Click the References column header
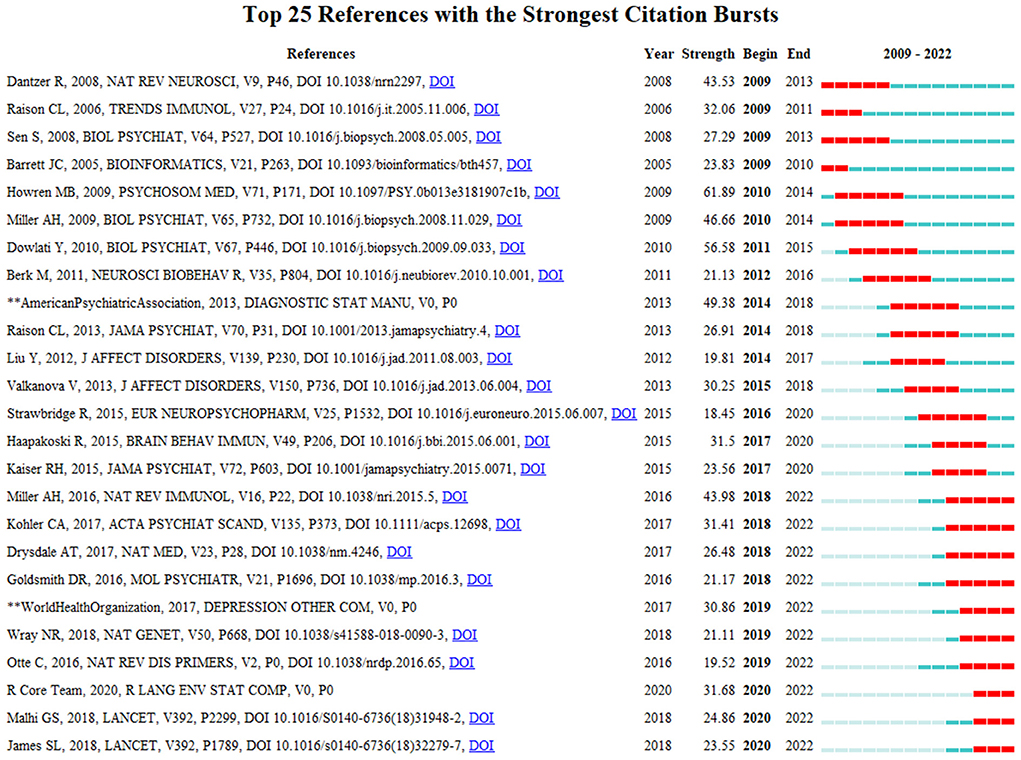This screenshot has height=760, width=1021. coord(321,54)
